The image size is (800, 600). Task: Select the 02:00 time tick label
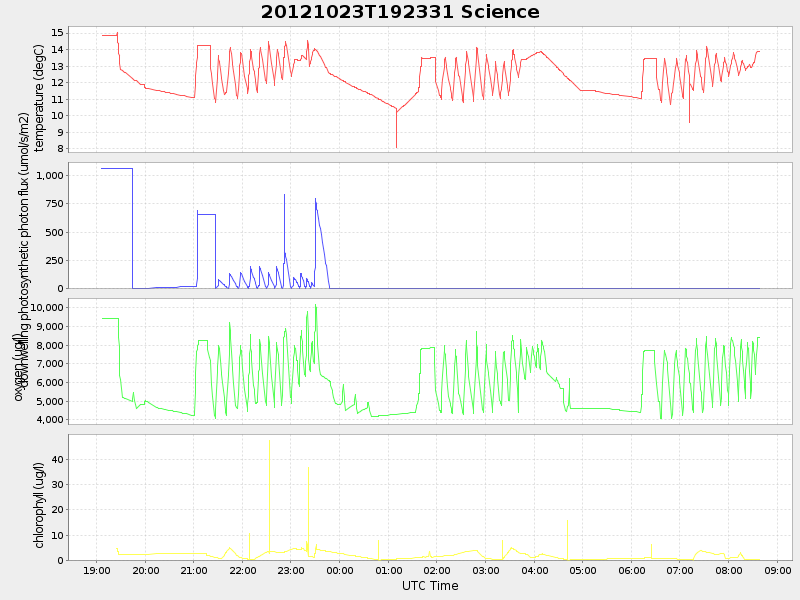(437, 570)
